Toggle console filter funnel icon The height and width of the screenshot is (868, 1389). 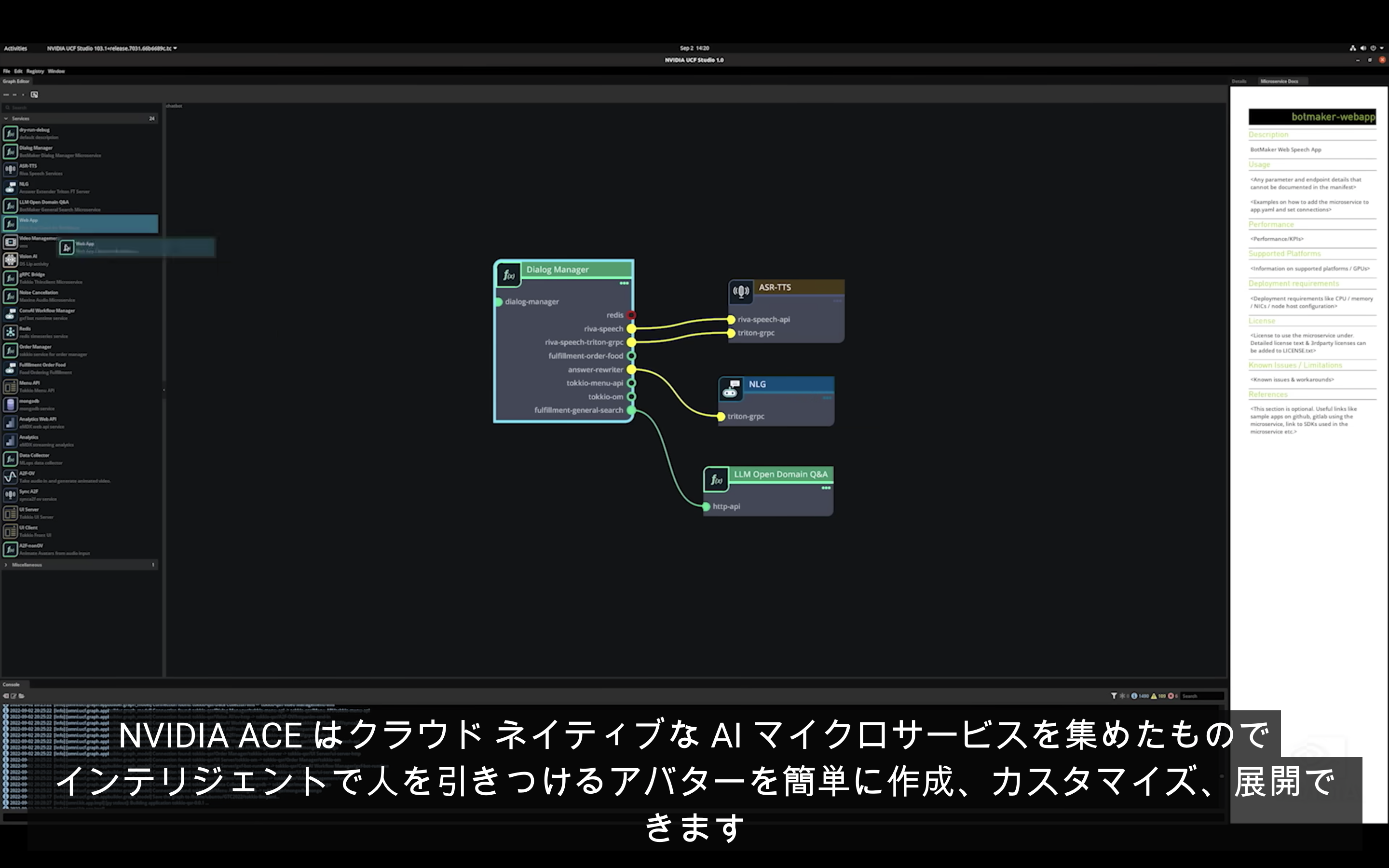coord(1114,696)
